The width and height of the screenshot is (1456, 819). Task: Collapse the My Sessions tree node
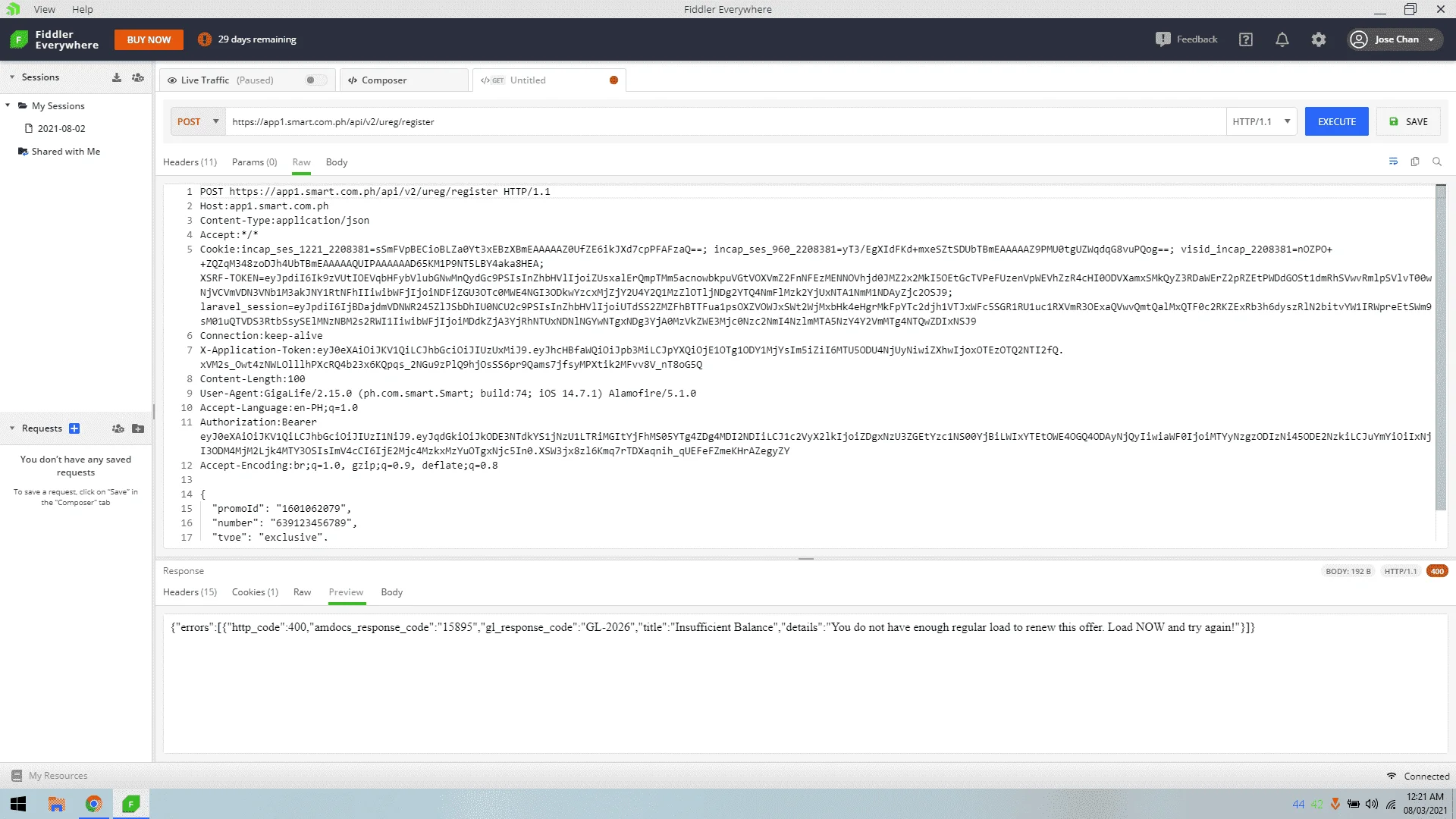[x=8, y=105]
